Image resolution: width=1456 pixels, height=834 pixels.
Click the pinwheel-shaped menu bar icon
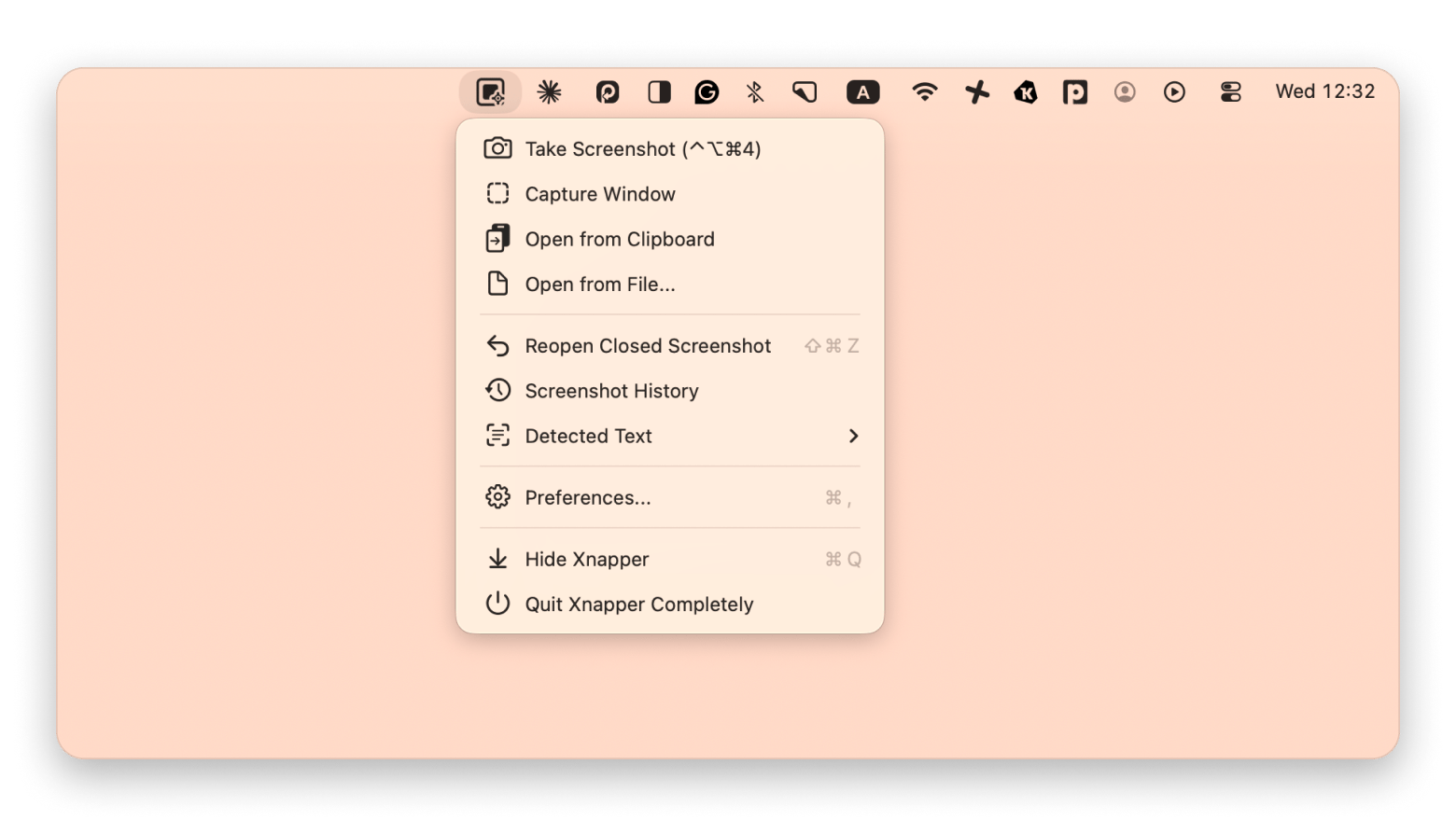point(977,91)
